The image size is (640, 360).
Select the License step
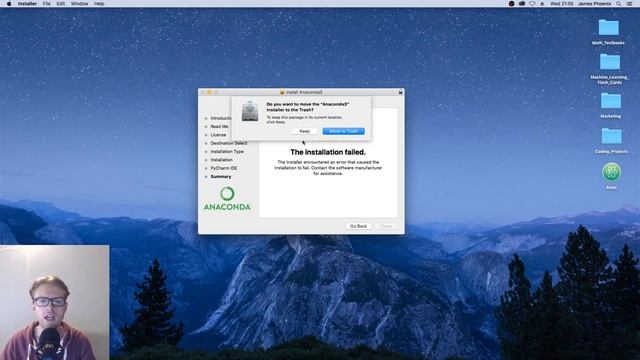point(218,135)
